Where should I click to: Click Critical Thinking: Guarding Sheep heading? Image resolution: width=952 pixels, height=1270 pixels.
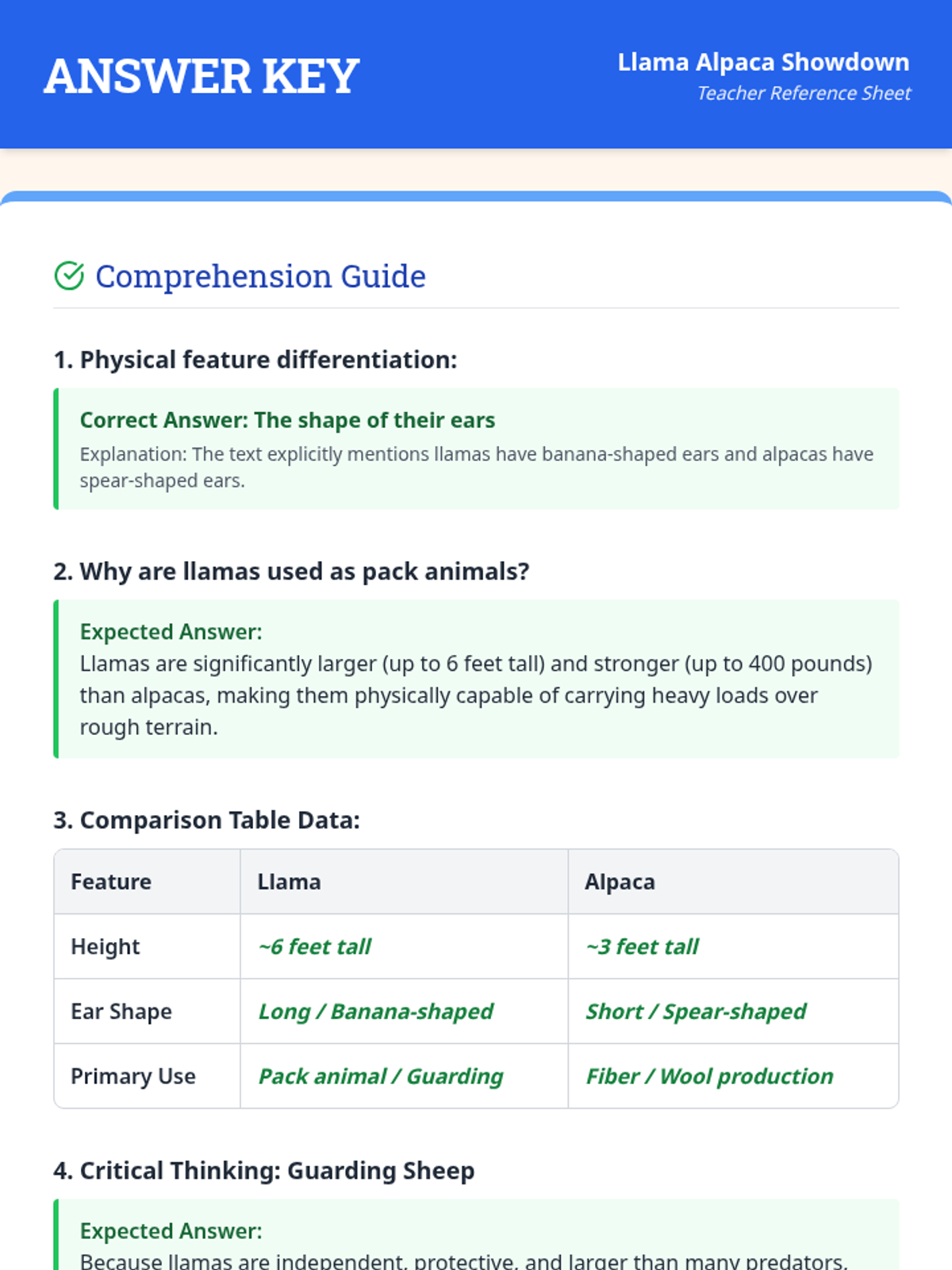click(263, 1171)
